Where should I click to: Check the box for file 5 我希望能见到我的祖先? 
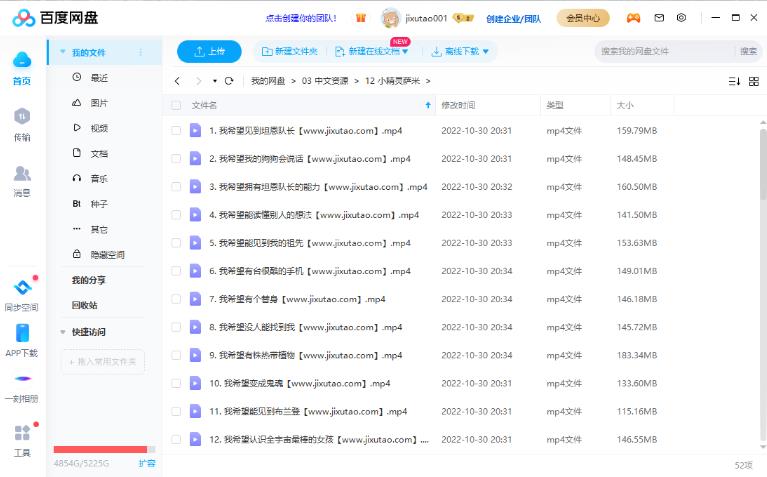point(176,243)
